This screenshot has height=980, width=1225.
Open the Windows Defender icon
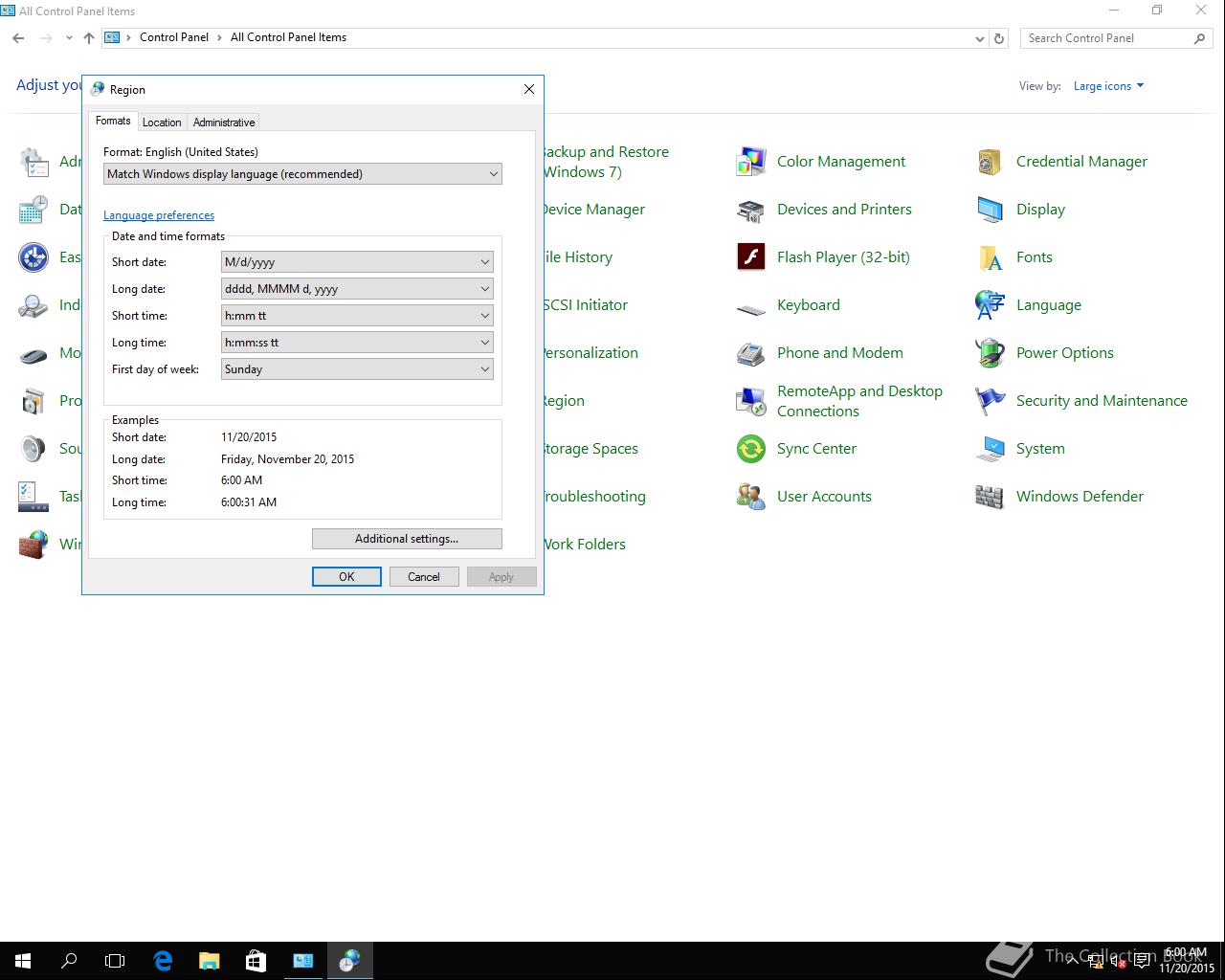click(x=990, y=497)
